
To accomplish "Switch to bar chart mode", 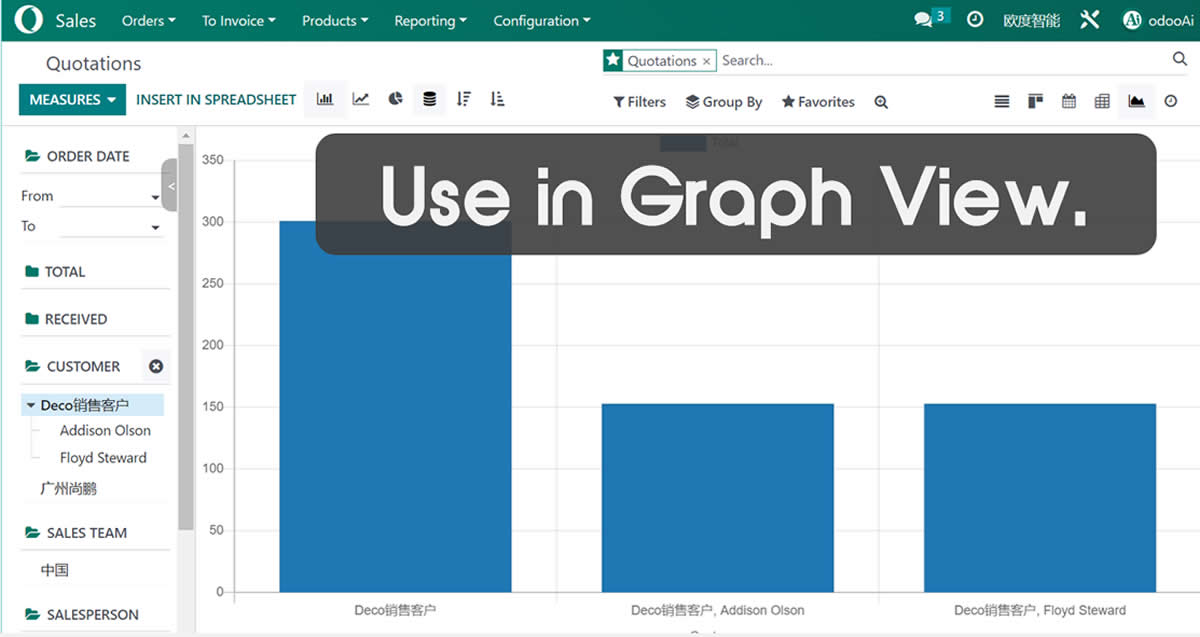I will click(325, 99).
